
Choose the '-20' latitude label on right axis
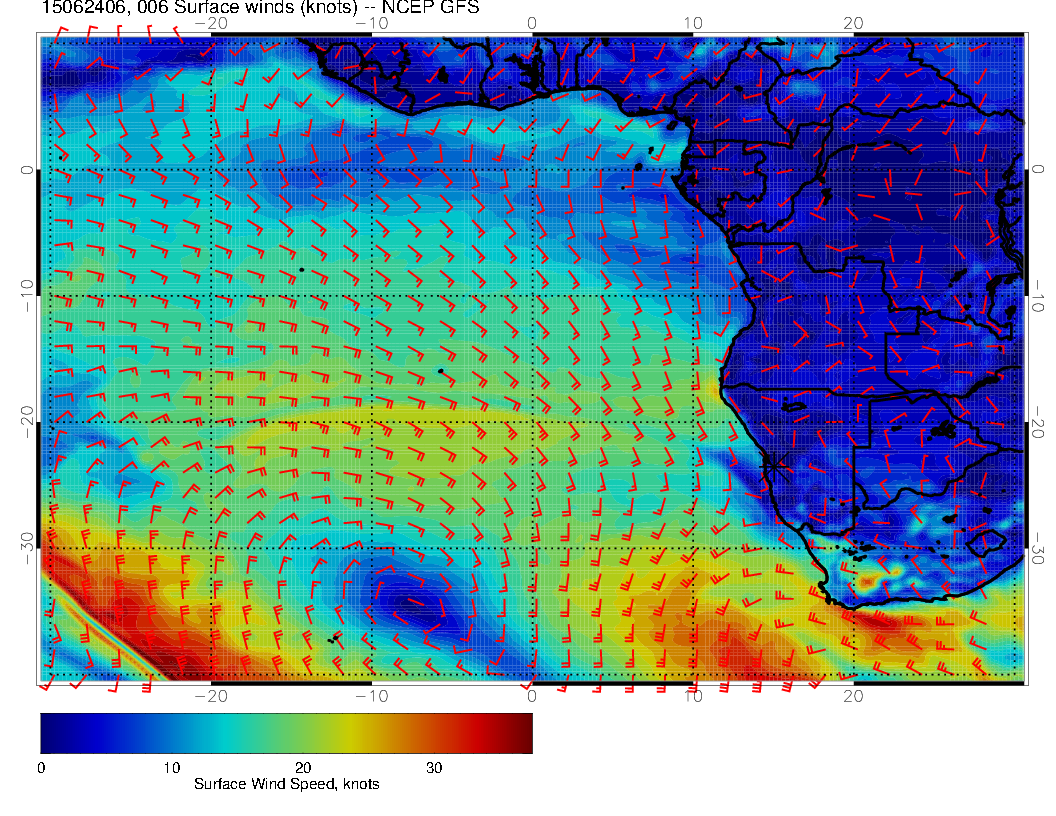[1038, 422]
